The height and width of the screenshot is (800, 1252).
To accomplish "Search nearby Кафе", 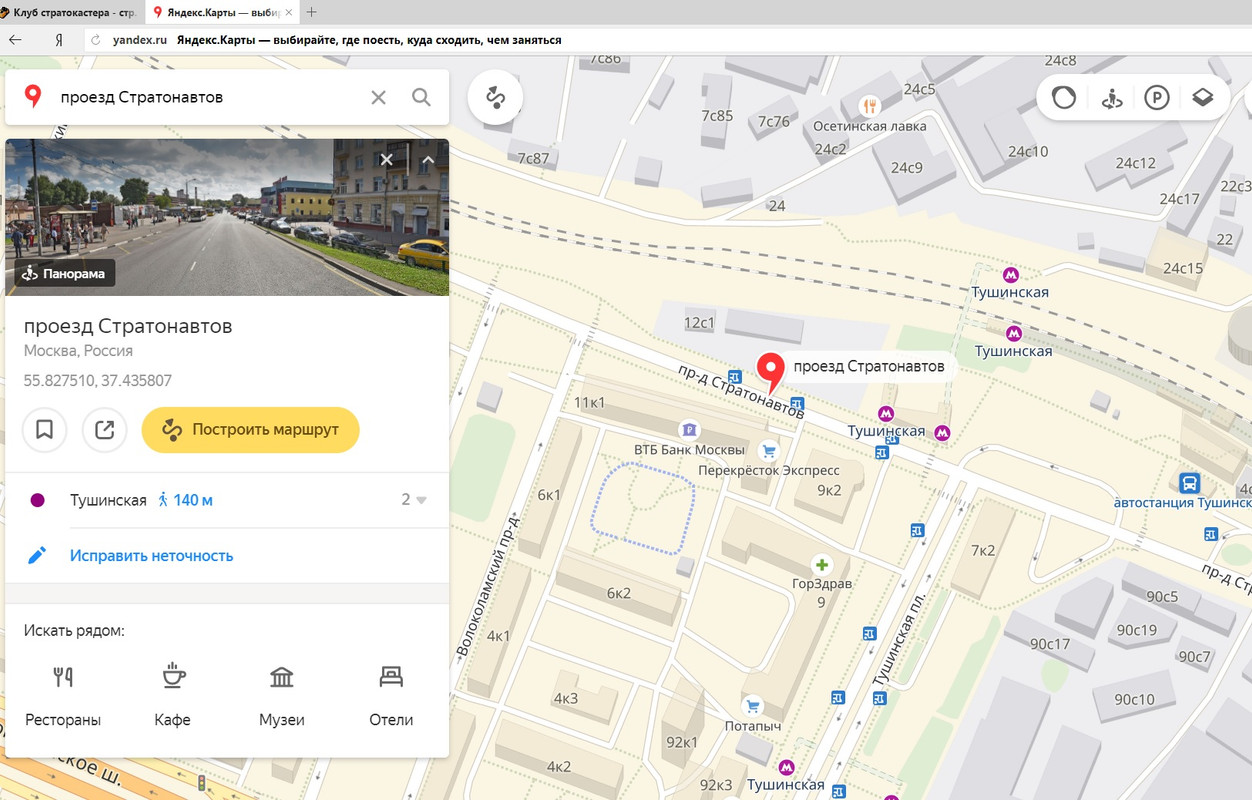I will [173, 696].
